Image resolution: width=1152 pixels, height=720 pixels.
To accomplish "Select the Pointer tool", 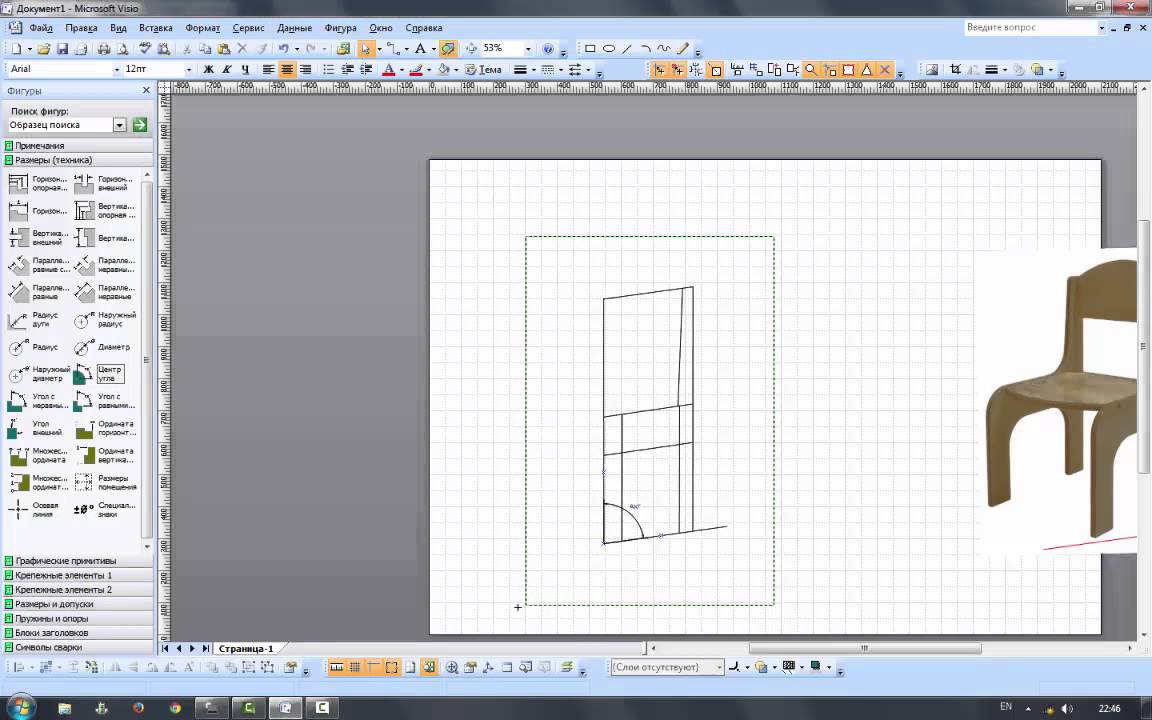I will coord(365,48).
